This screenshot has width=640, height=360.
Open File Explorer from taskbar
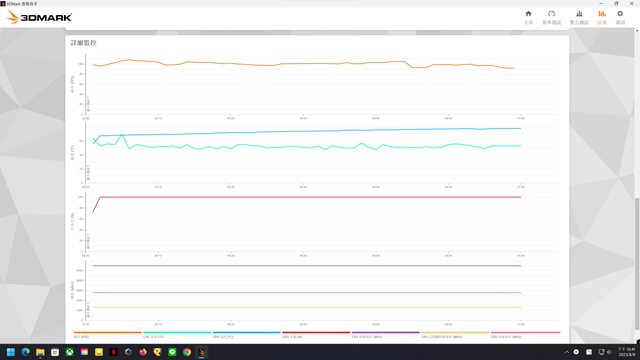click(x=40, y=352)
